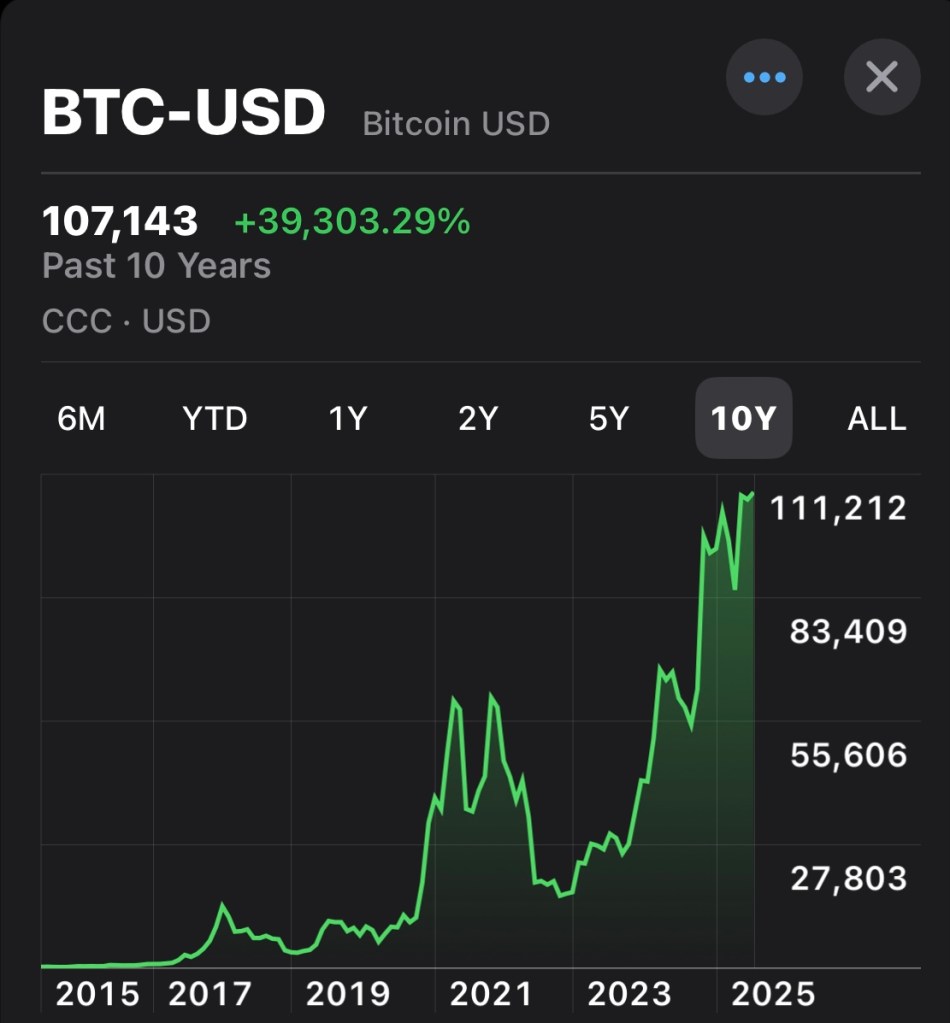Switch chart range to 6M

point(81,418)
